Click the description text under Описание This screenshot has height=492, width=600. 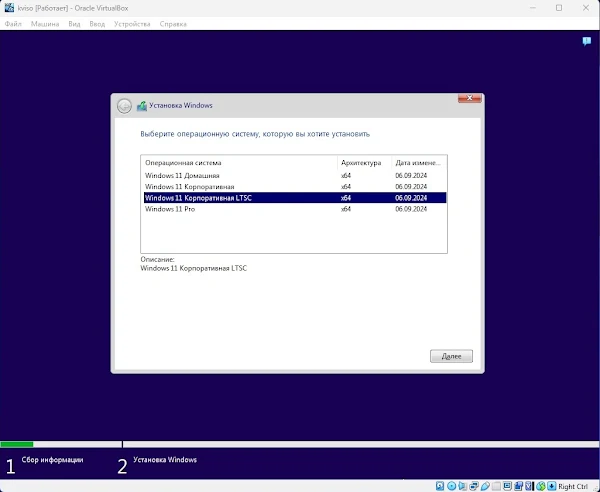tap(194, 268)
